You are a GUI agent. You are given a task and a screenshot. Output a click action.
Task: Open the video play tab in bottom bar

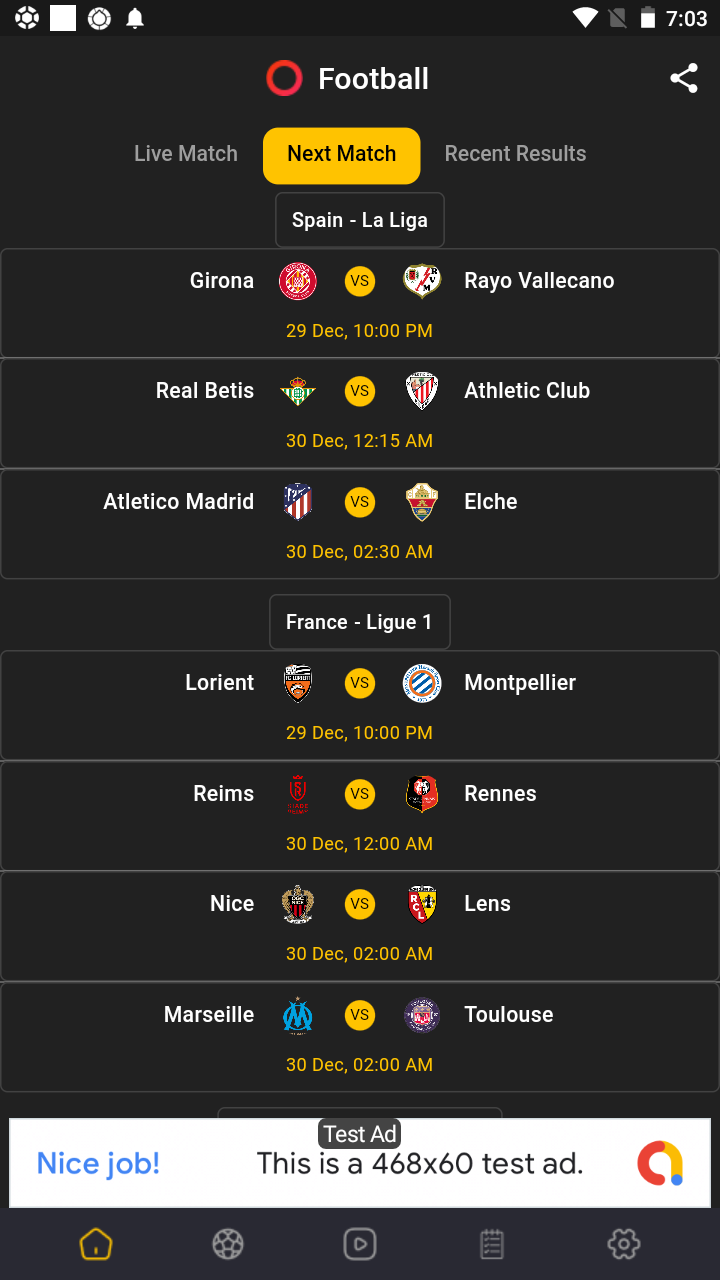click(360, 1244)
